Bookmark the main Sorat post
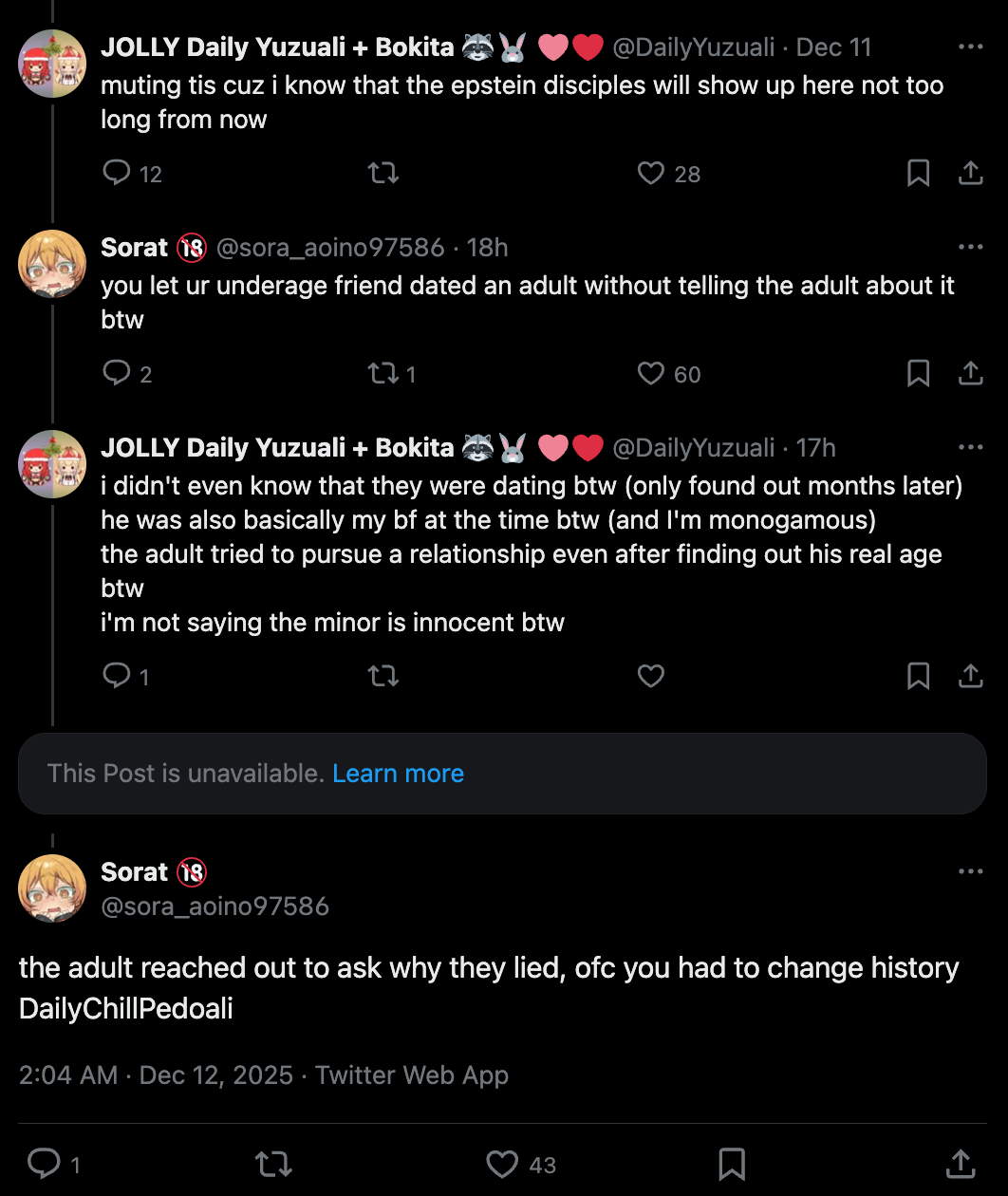This screenshot has width=1008, height=1196. [x=731, y=1164]
